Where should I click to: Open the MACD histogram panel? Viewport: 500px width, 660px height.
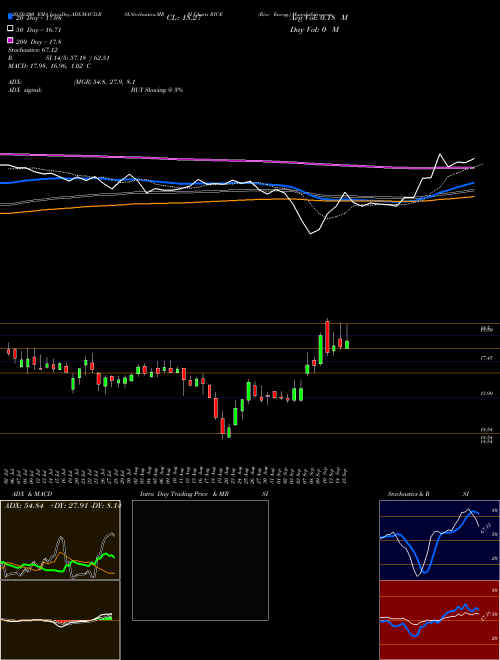click(x=60, y=620)
